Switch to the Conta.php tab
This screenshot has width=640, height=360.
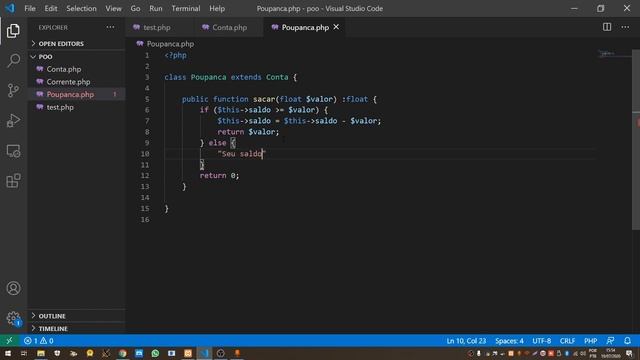pos(229,27)
